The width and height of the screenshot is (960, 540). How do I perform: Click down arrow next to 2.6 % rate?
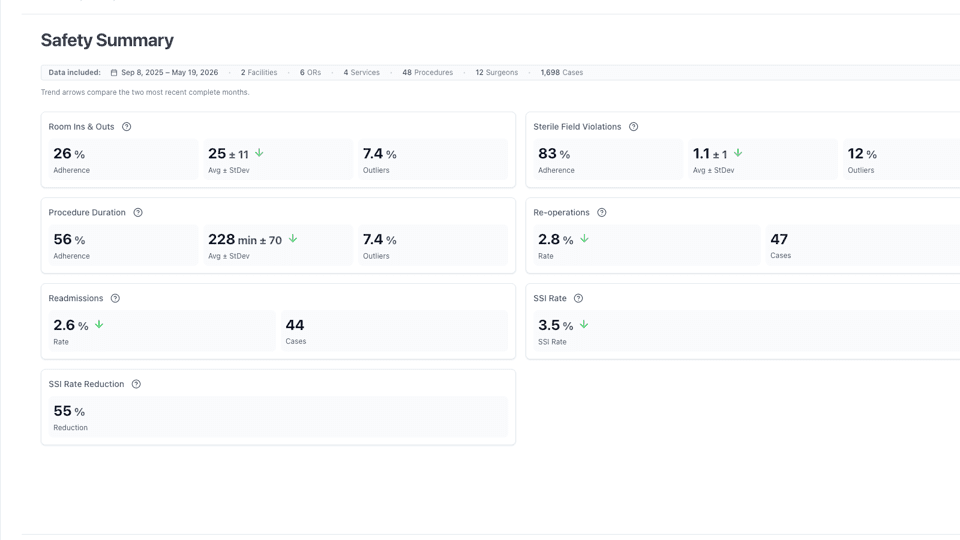pos(99,324)
